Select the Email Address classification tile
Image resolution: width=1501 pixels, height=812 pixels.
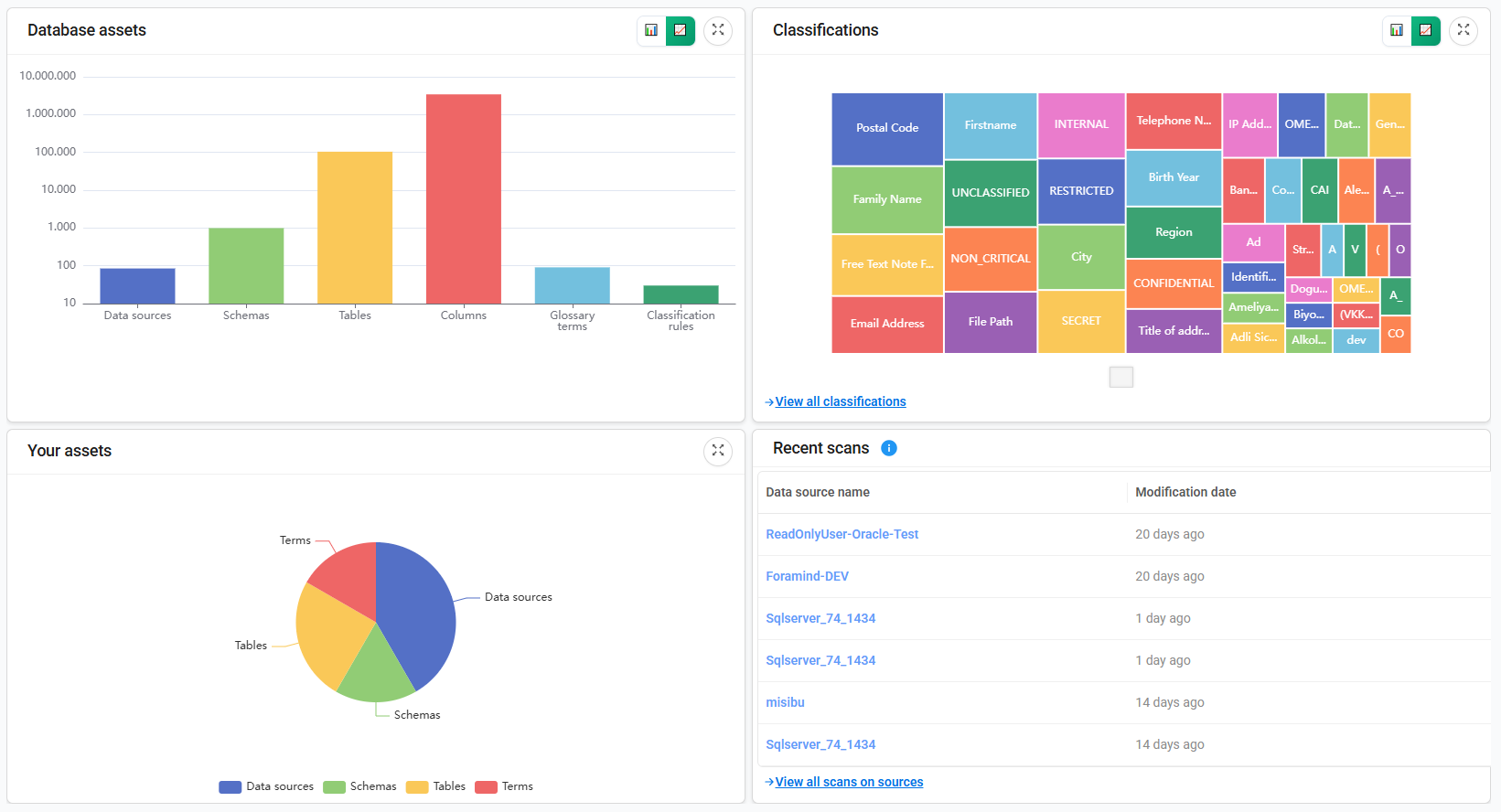[x=886, y=324]
